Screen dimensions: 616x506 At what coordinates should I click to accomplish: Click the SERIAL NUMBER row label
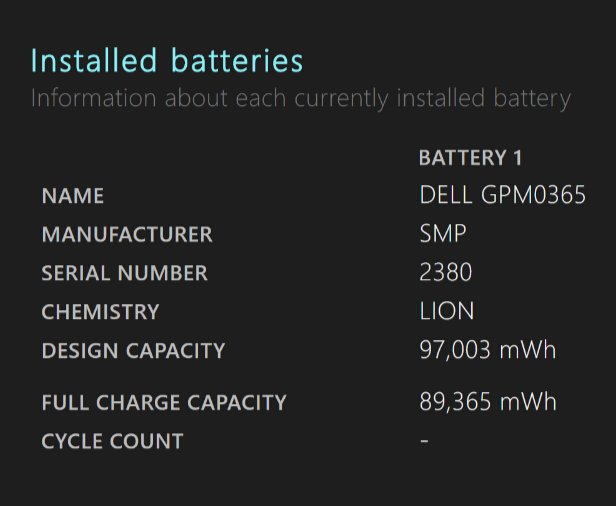124,273
